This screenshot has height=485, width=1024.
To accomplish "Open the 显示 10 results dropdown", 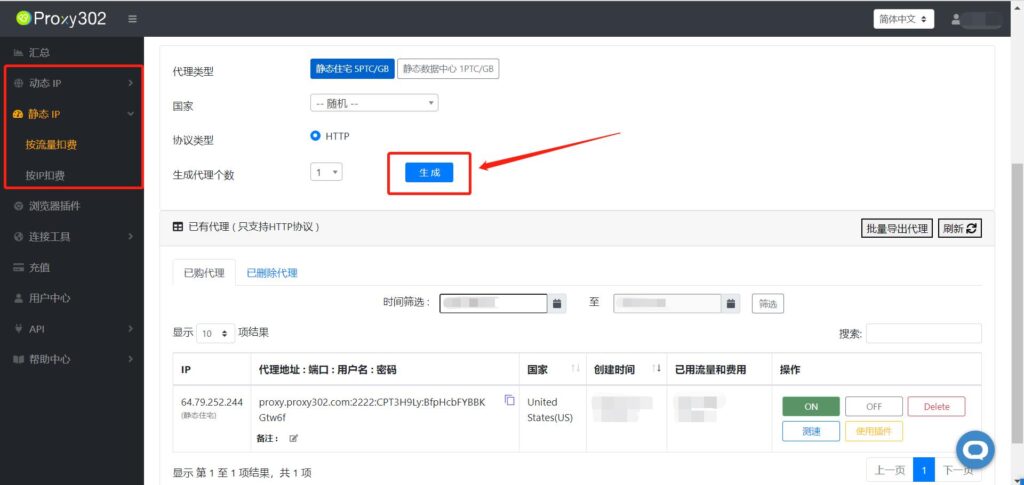I will pos(216,333).
